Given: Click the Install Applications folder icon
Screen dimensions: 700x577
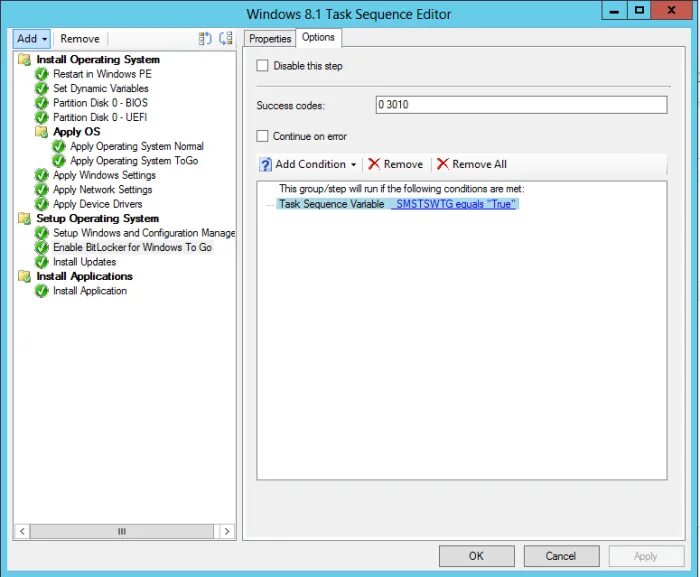Looking at the screenshot, I should 25,276.
